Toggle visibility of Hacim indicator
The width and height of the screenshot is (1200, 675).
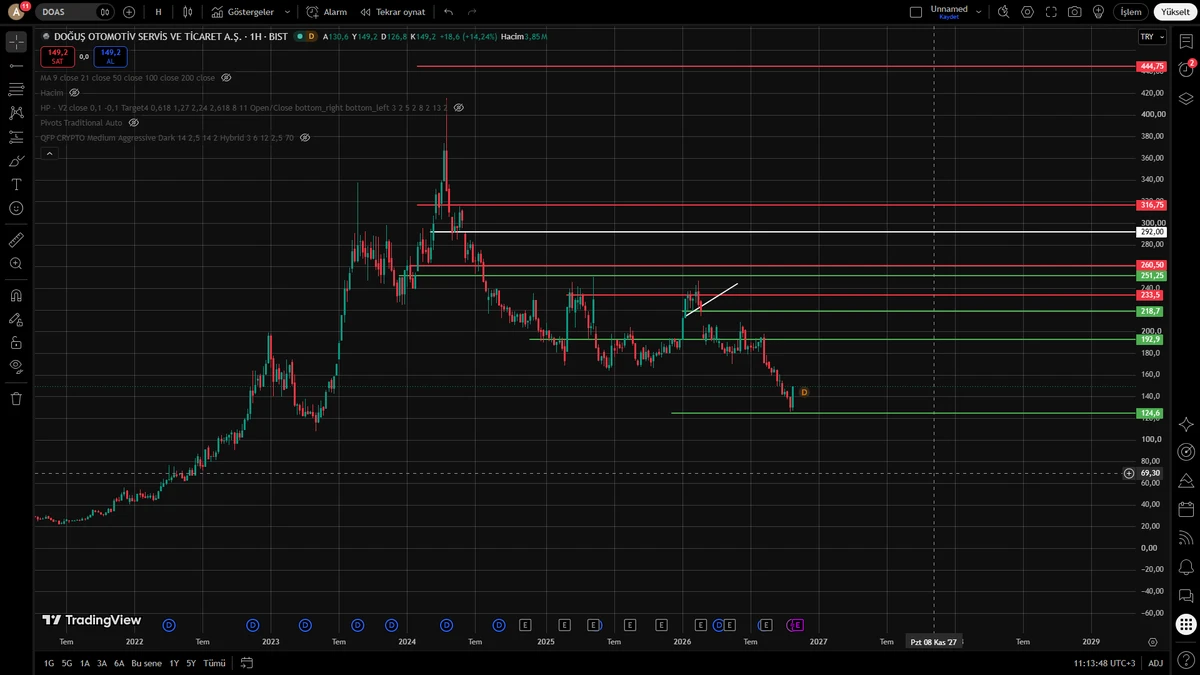pos(74,92)
